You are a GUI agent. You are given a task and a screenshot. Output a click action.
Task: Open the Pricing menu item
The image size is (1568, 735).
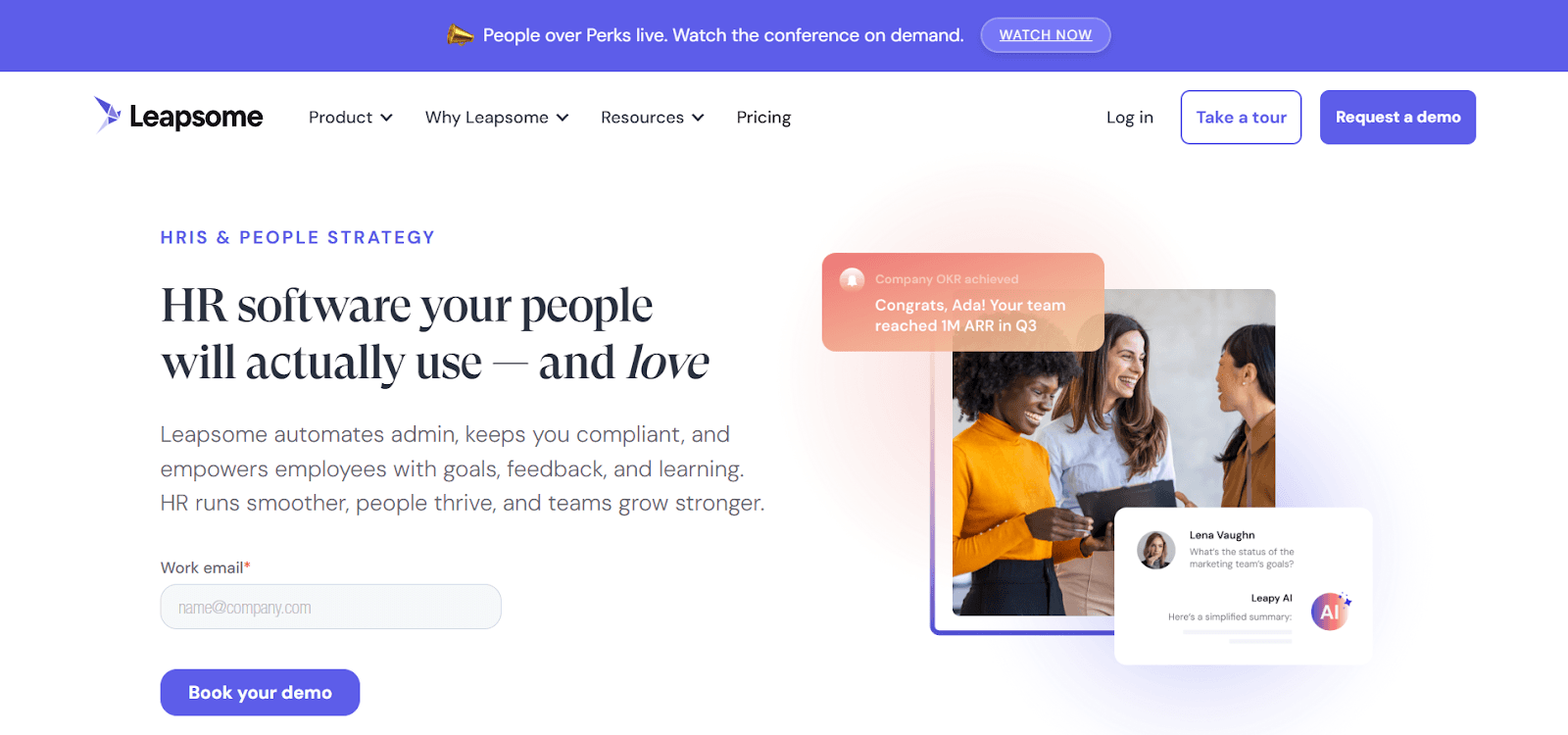tap(763, 118)
